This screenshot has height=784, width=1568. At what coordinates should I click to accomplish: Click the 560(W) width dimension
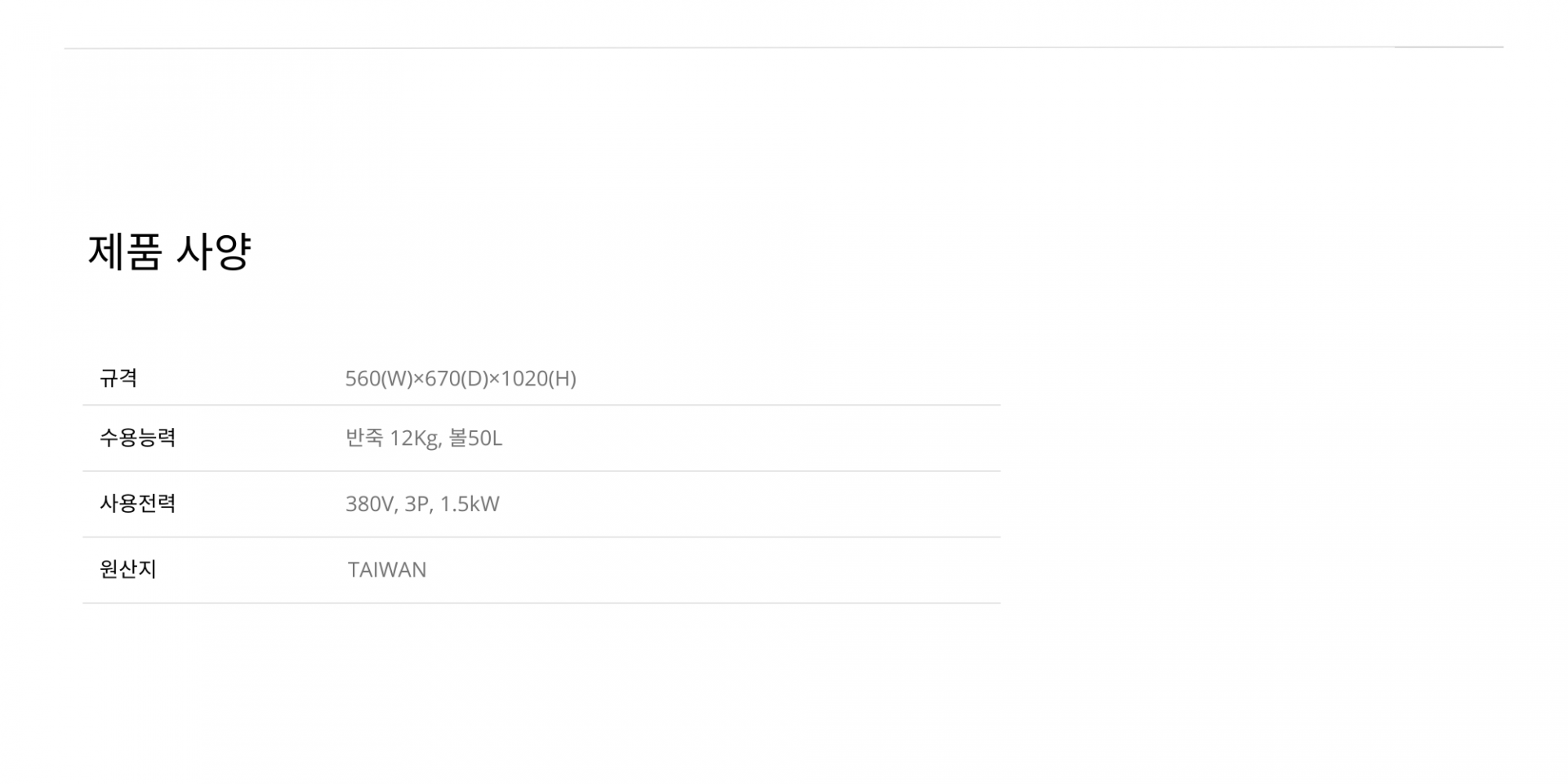point(378,379)
